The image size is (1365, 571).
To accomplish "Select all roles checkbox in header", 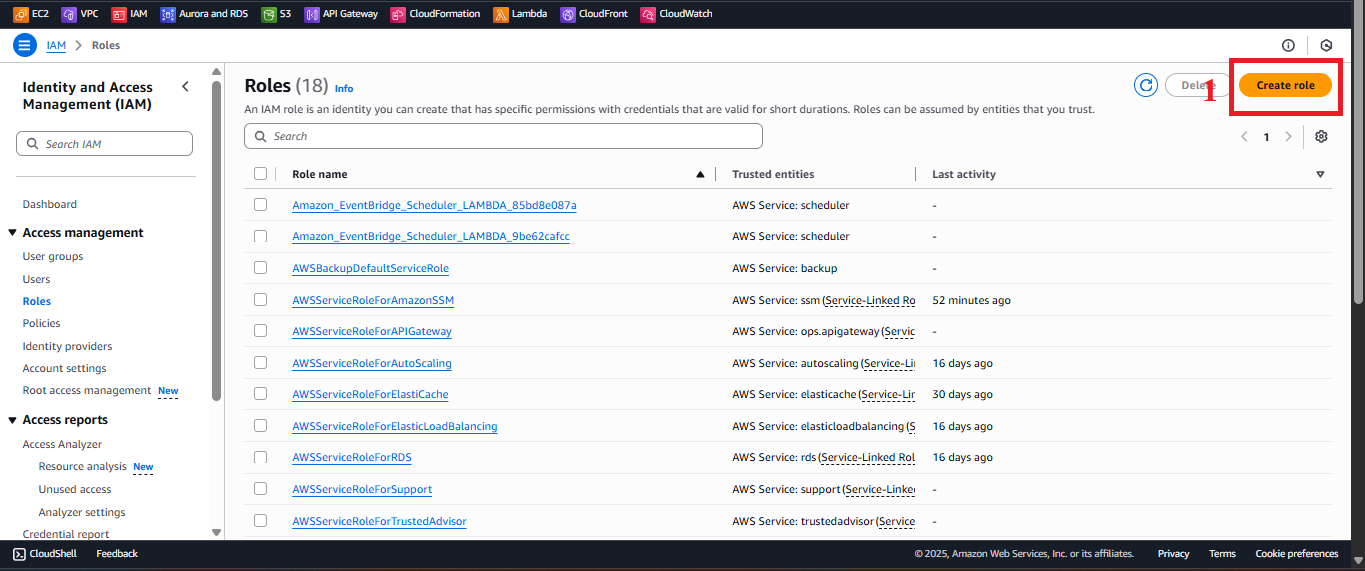I will click(261, 174).
